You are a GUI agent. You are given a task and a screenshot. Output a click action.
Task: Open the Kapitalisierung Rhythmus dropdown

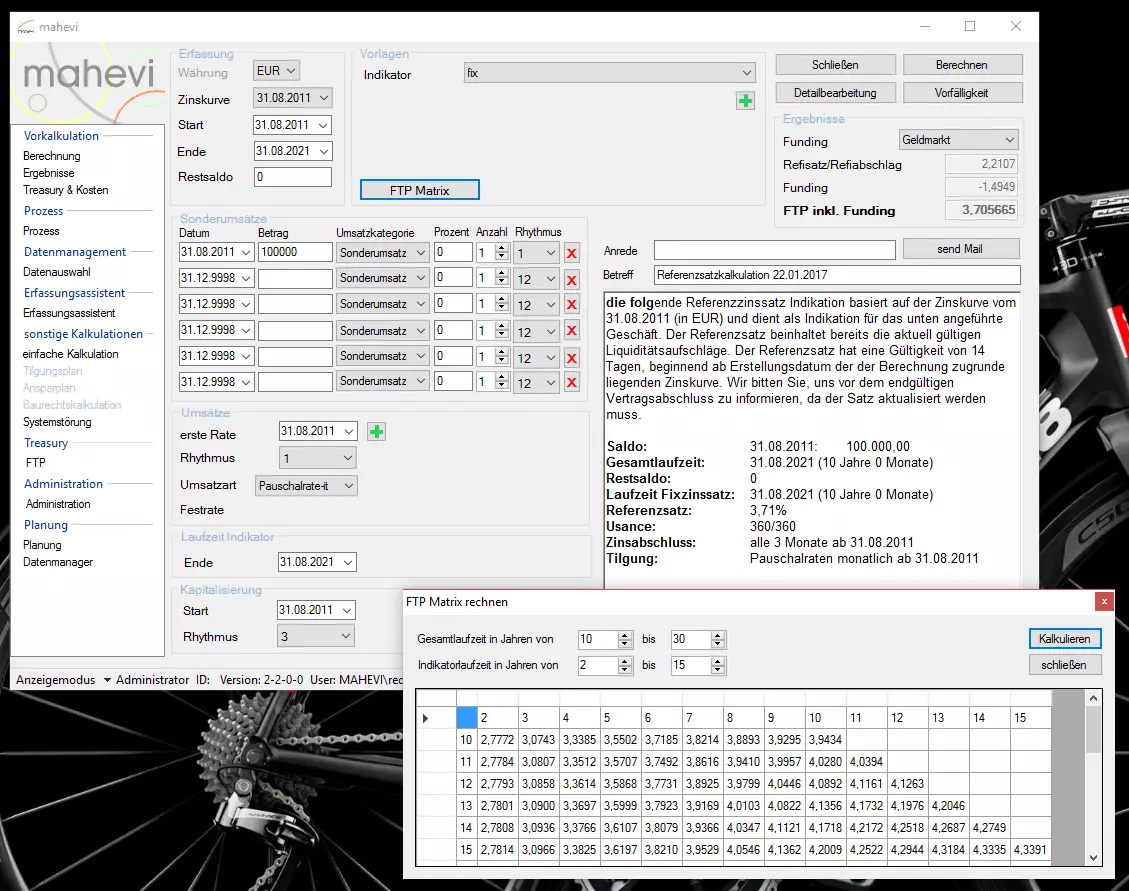tap(346, 636)
